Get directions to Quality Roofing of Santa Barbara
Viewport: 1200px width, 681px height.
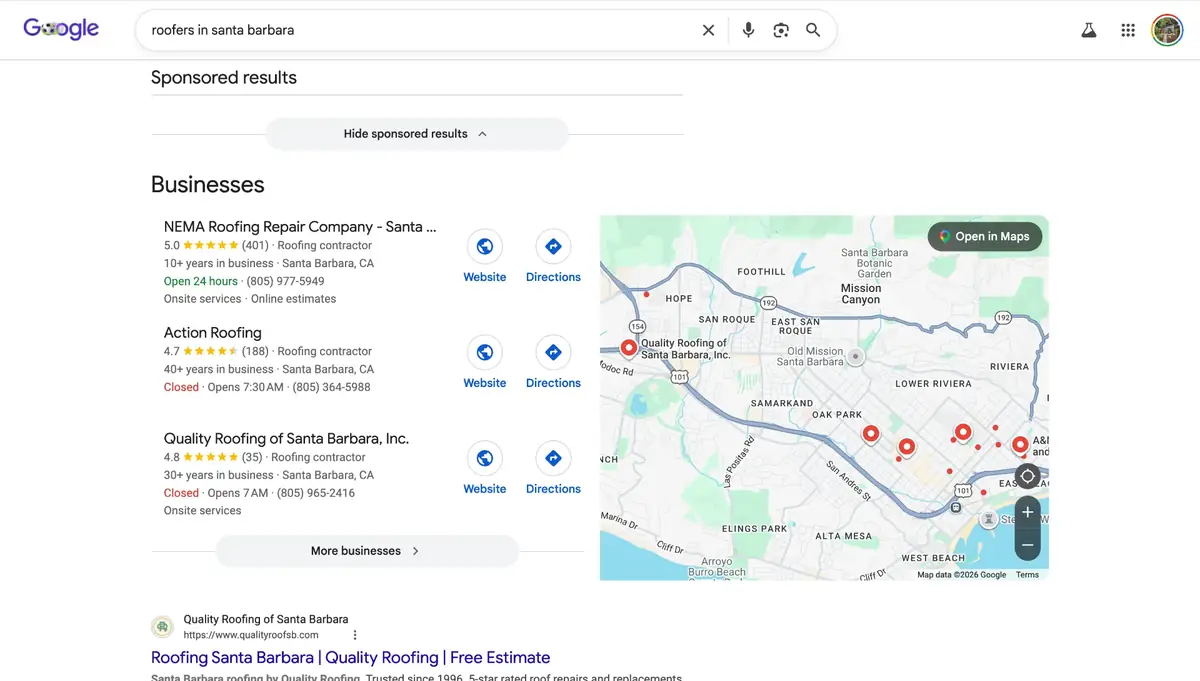tap(553, 458)
